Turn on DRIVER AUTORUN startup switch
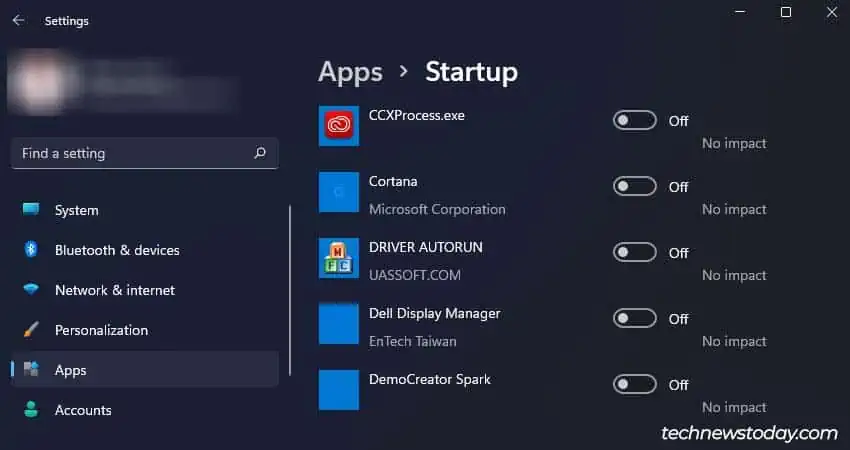 coord(635,253)
